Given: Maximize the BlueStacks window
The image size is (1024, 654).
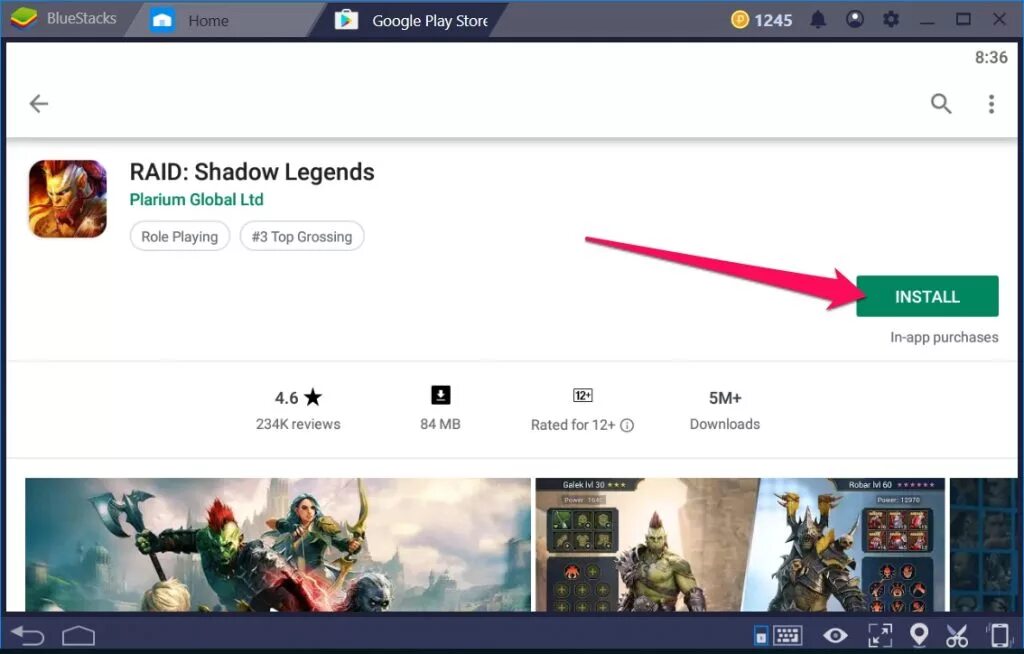Looking at the screenshot, I should coord(963,19).
